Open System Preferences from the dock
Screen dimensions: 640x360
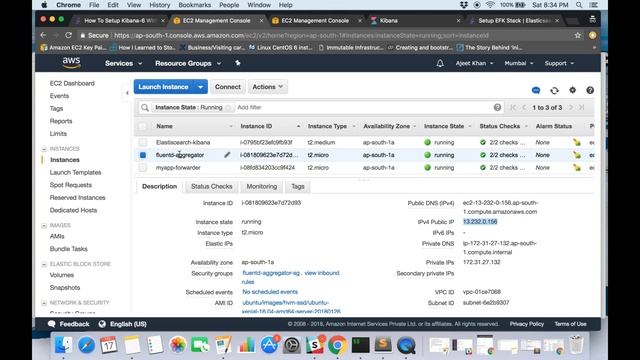coord(291,345)
